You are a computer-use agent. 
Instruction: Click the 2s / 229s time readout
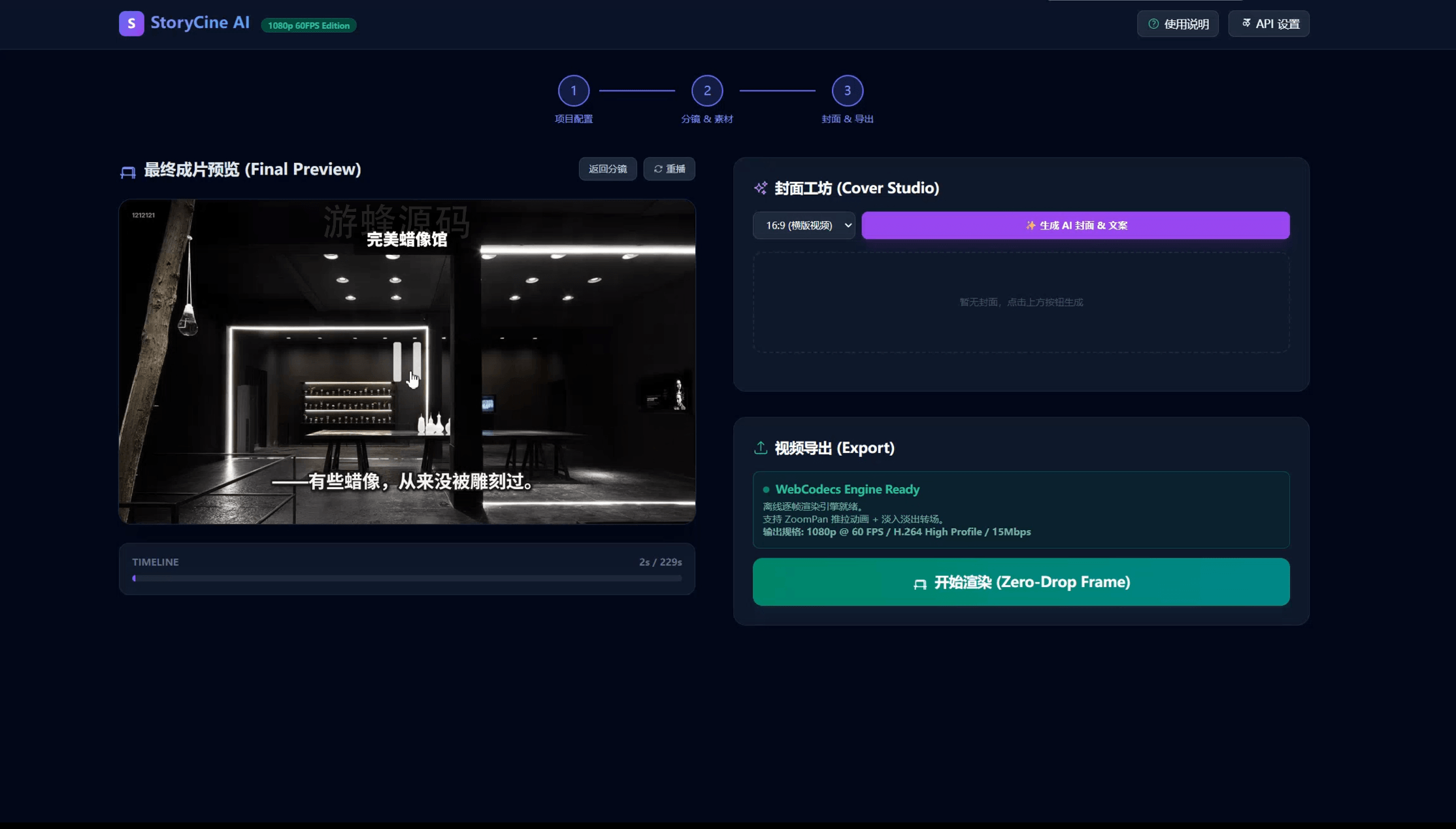[660, 562]
